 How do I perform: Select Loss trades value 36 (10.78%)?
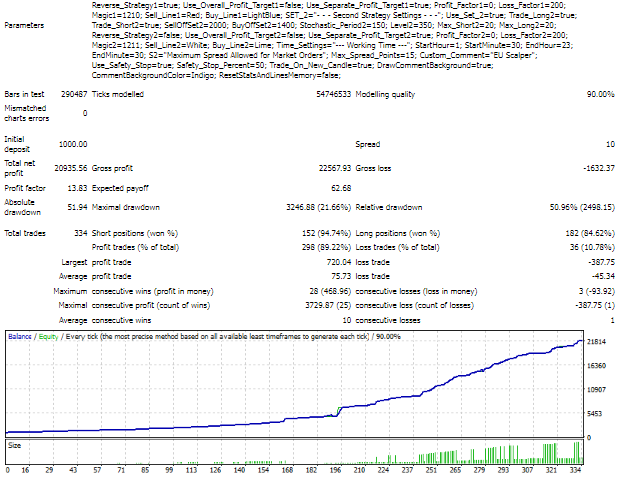592,247
